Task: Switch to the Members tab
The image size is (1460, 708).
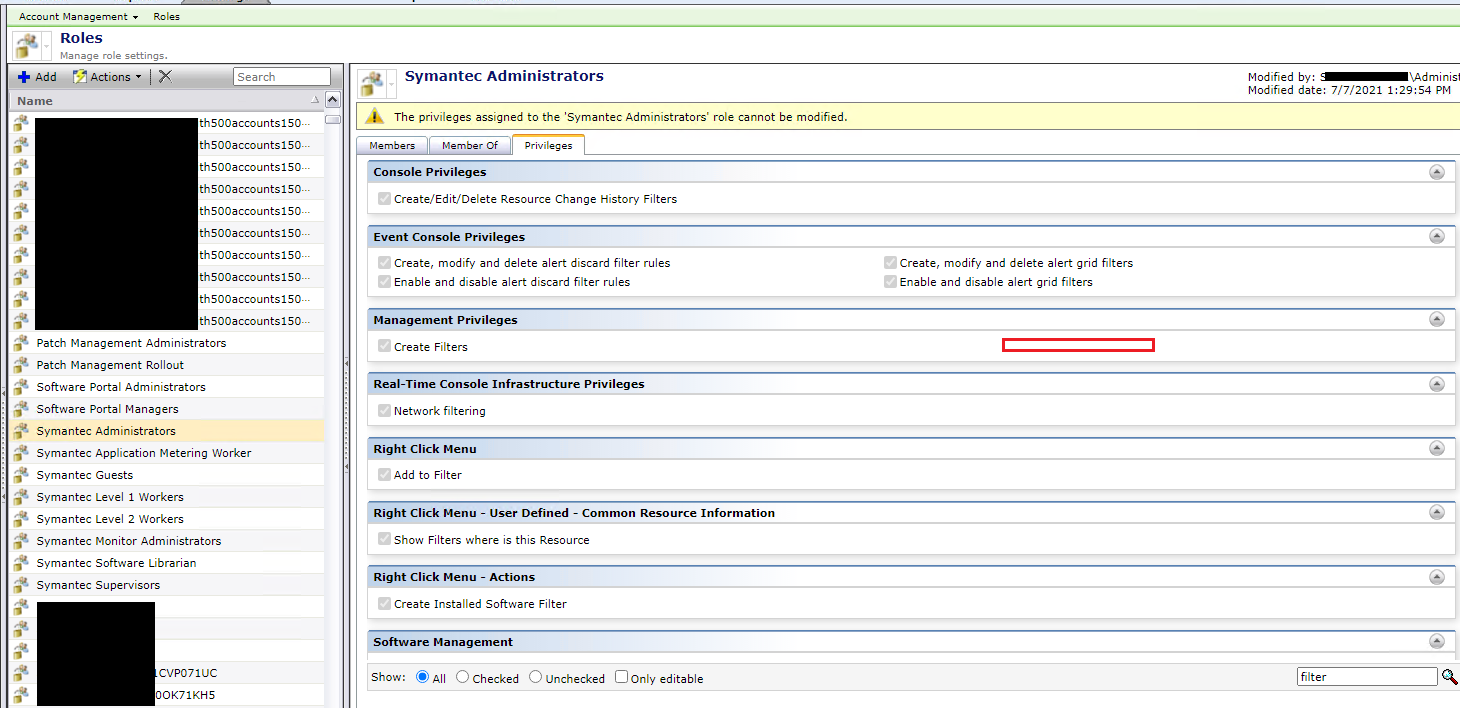Action: pos(392,146)
